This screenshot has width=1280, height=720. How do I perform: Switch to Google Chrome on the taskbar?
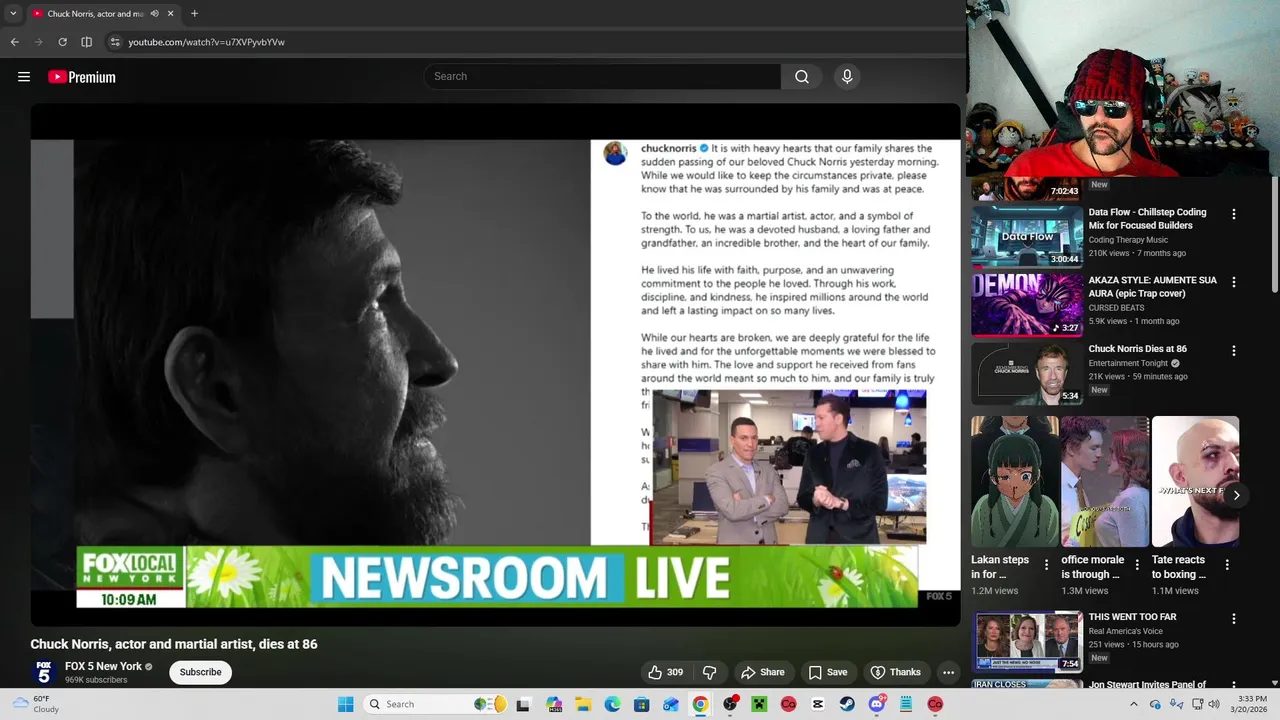click(x=700, y=704)
